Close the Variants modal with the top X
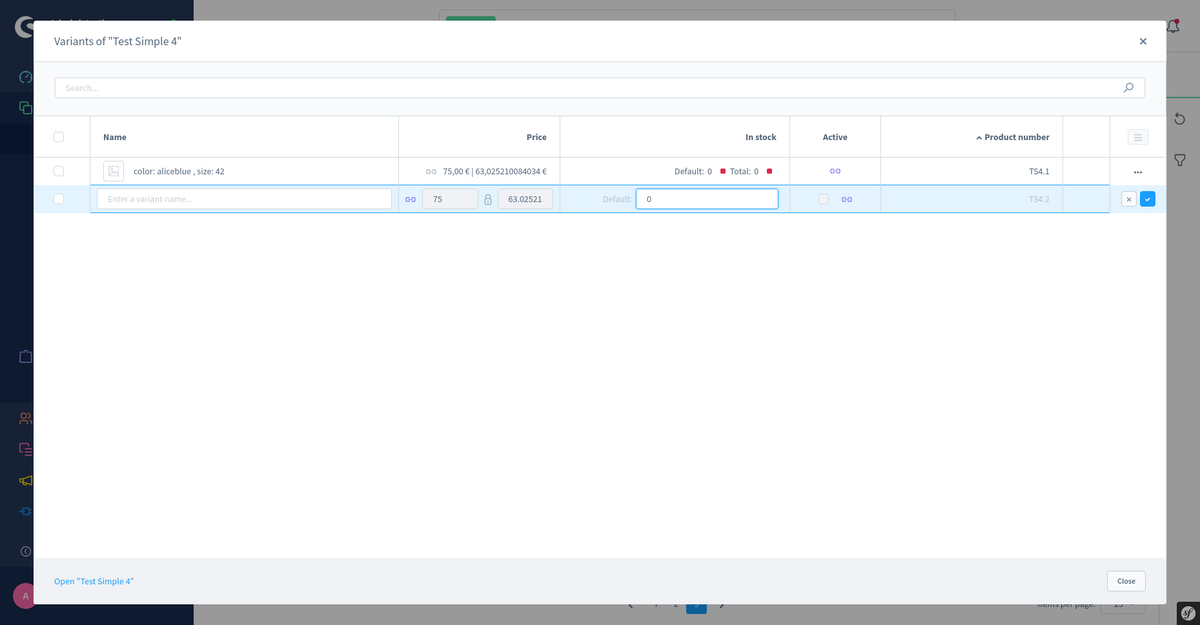This screenshot has width=1200, height=625. [x=1143, y=41]
